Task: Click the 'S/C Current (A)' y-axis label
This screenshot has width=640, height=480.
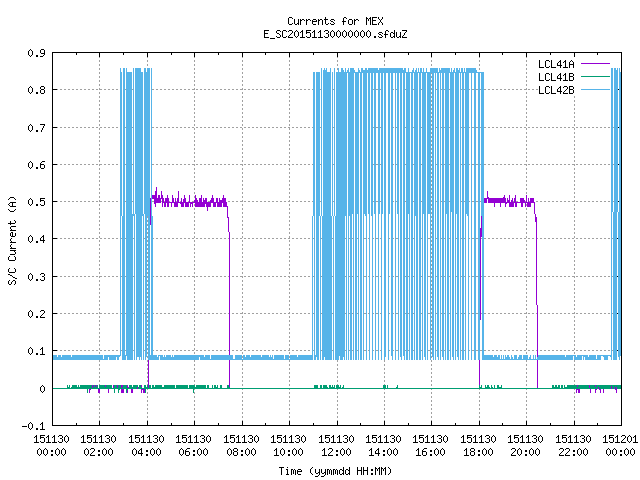Action: [x=13, y=240]
